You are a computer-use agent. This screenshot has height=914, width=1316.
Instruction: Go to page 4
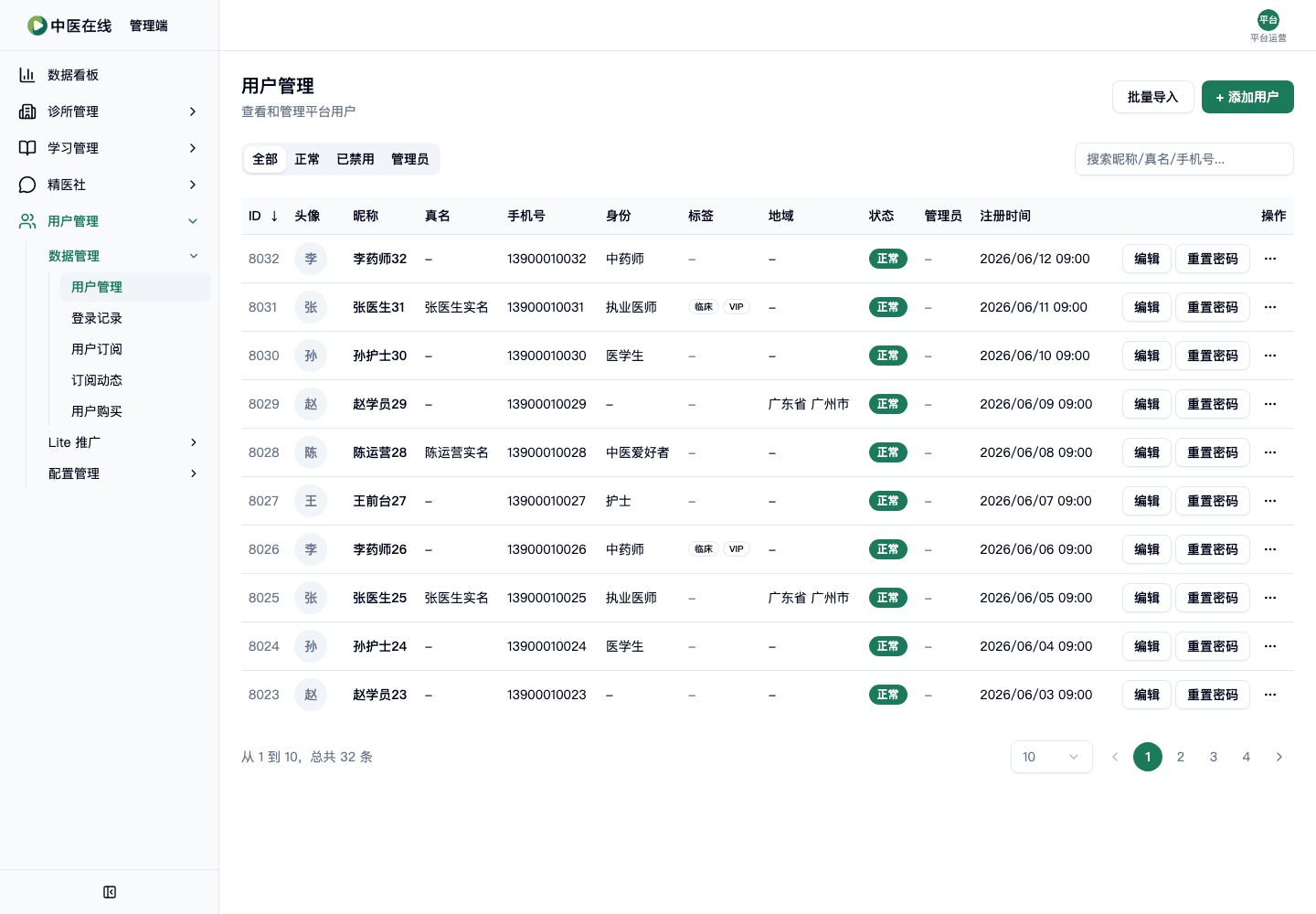pyautogui.click(x=1247, y=757)
